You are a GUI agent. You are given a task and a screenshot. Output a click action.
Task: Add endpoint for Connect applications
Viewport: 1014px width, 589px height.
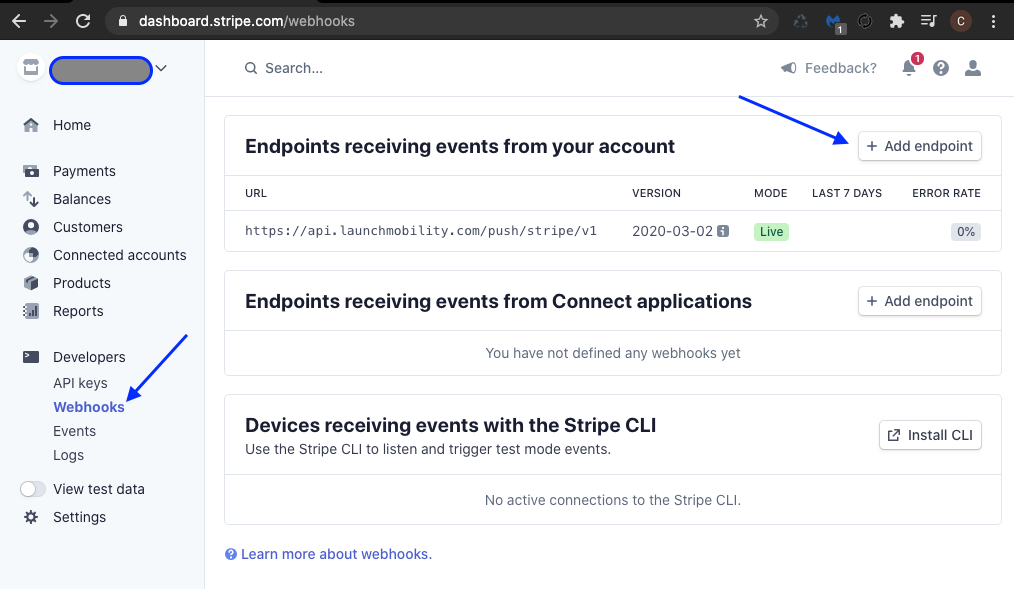click(x=920, y=301)
